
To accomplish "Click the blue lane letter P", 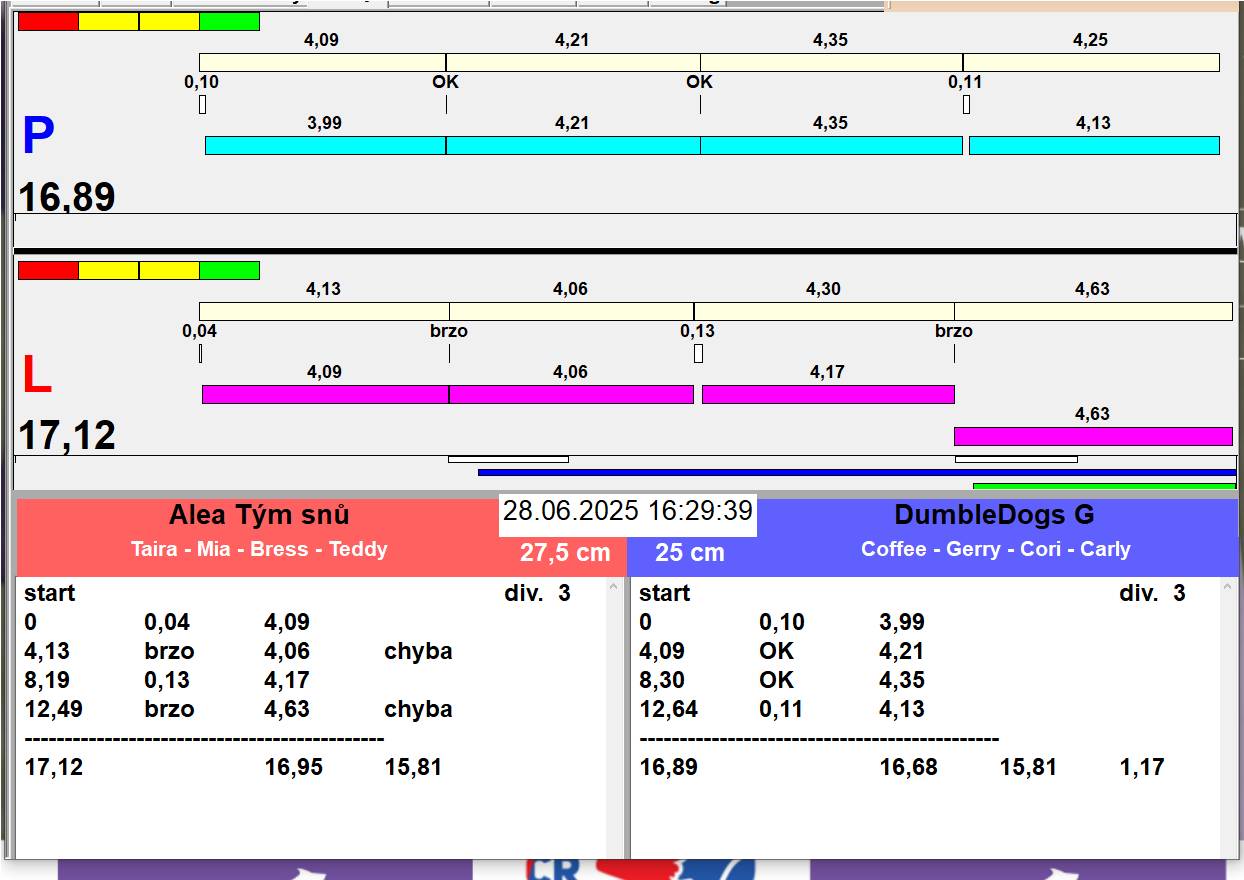I will point(37,136).
